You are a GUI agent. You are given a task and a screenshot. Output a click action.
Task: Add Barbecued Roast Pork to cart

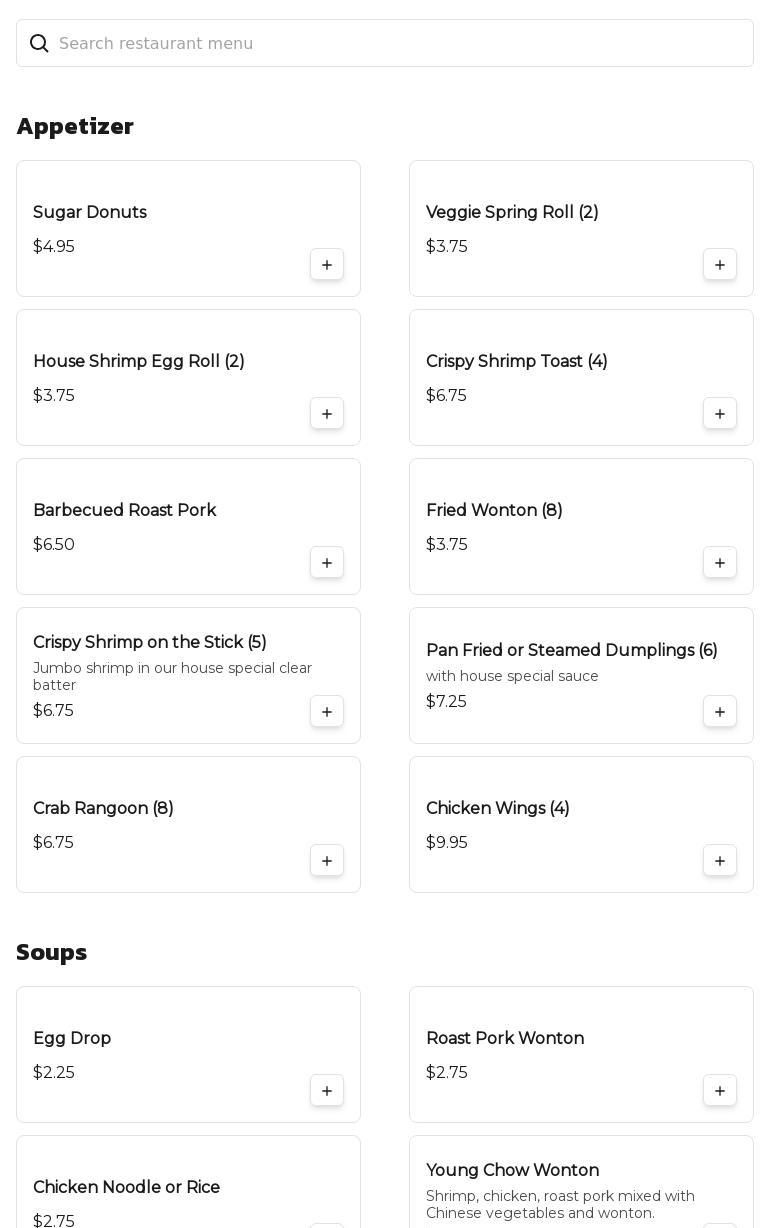[x=327, y=563]
